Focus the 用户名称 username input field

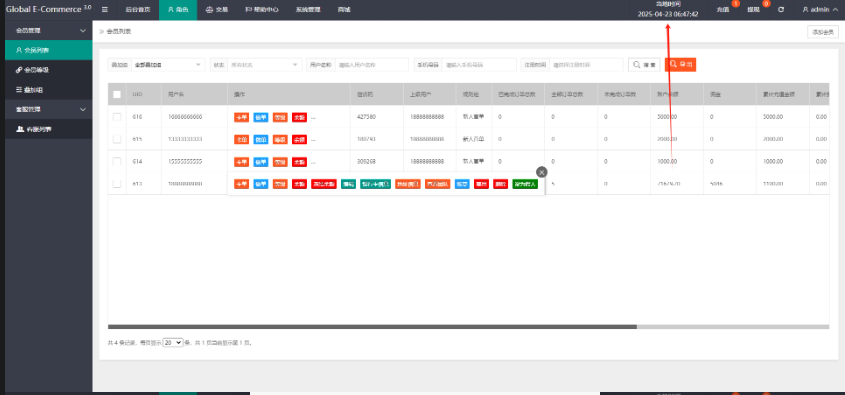tap(372, 65)
